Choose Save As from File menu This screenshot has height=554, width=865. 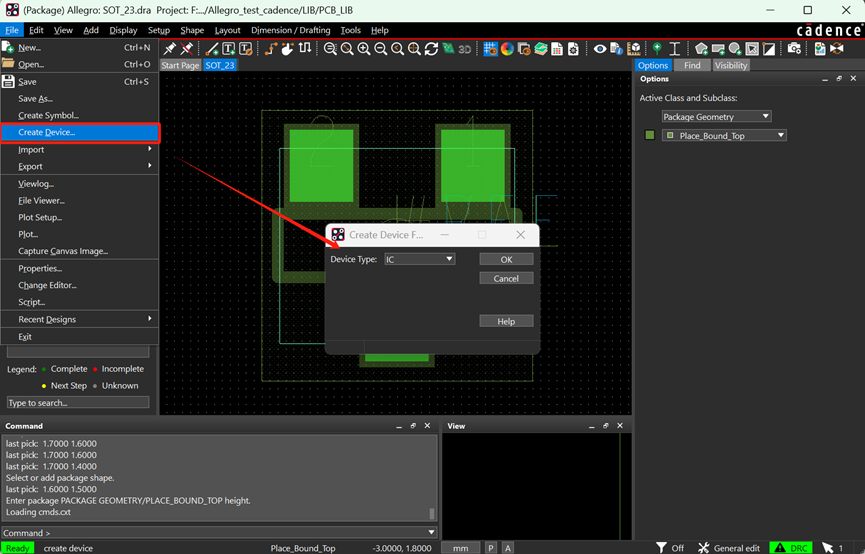pyautogui.click(x=80, y=99)
